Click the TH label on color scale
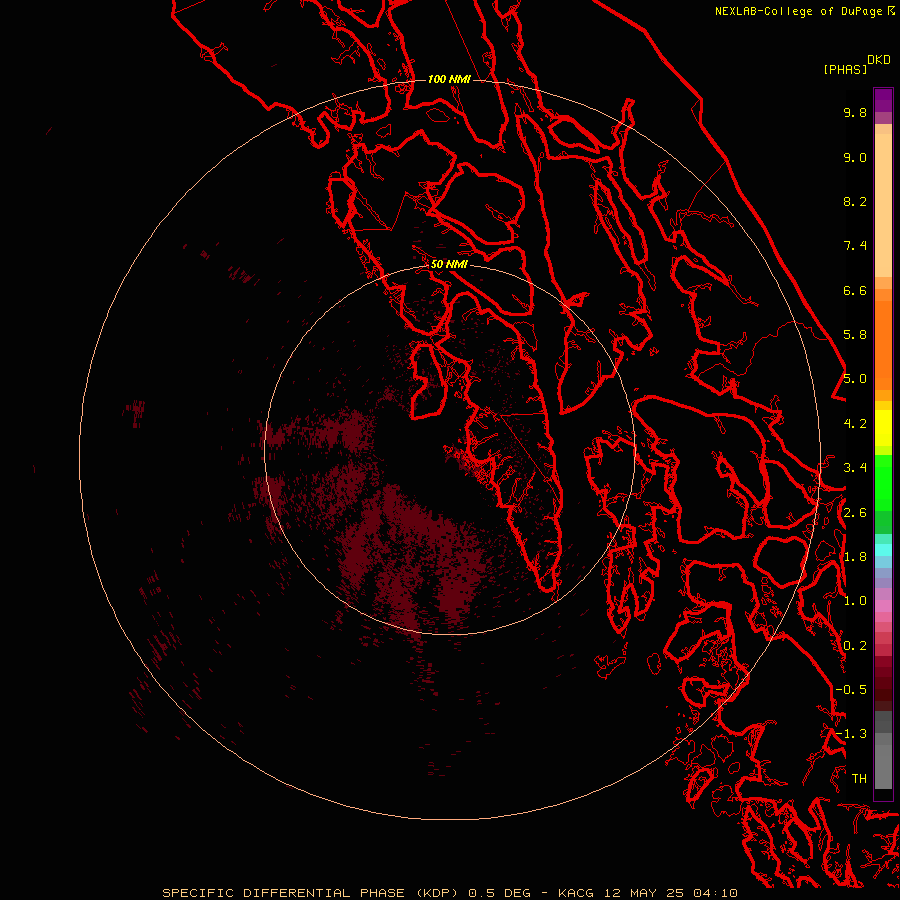This screenshot has width=900, height=900. (859, 779)
